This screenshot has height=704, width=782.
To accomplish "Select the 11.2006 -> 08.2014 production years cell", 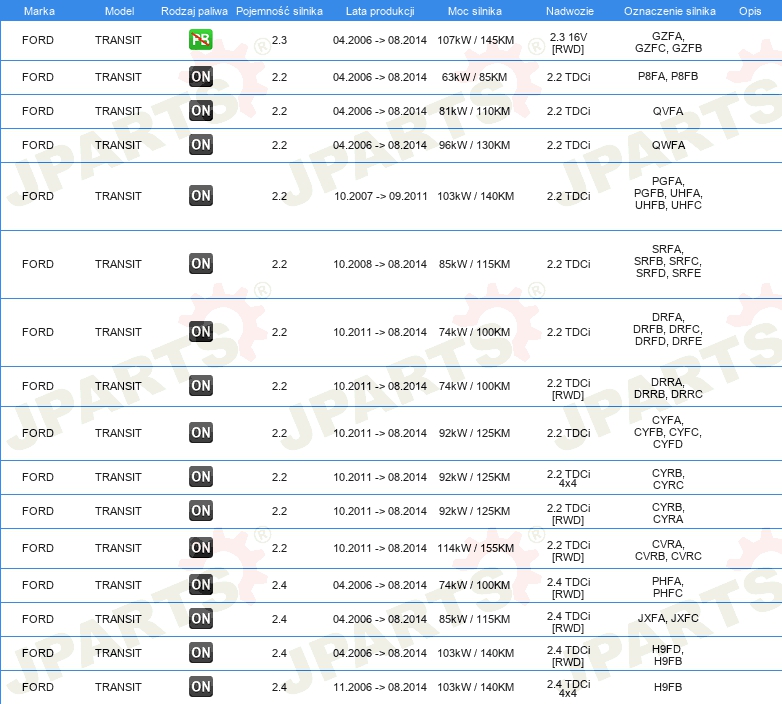I will [380, 687].
